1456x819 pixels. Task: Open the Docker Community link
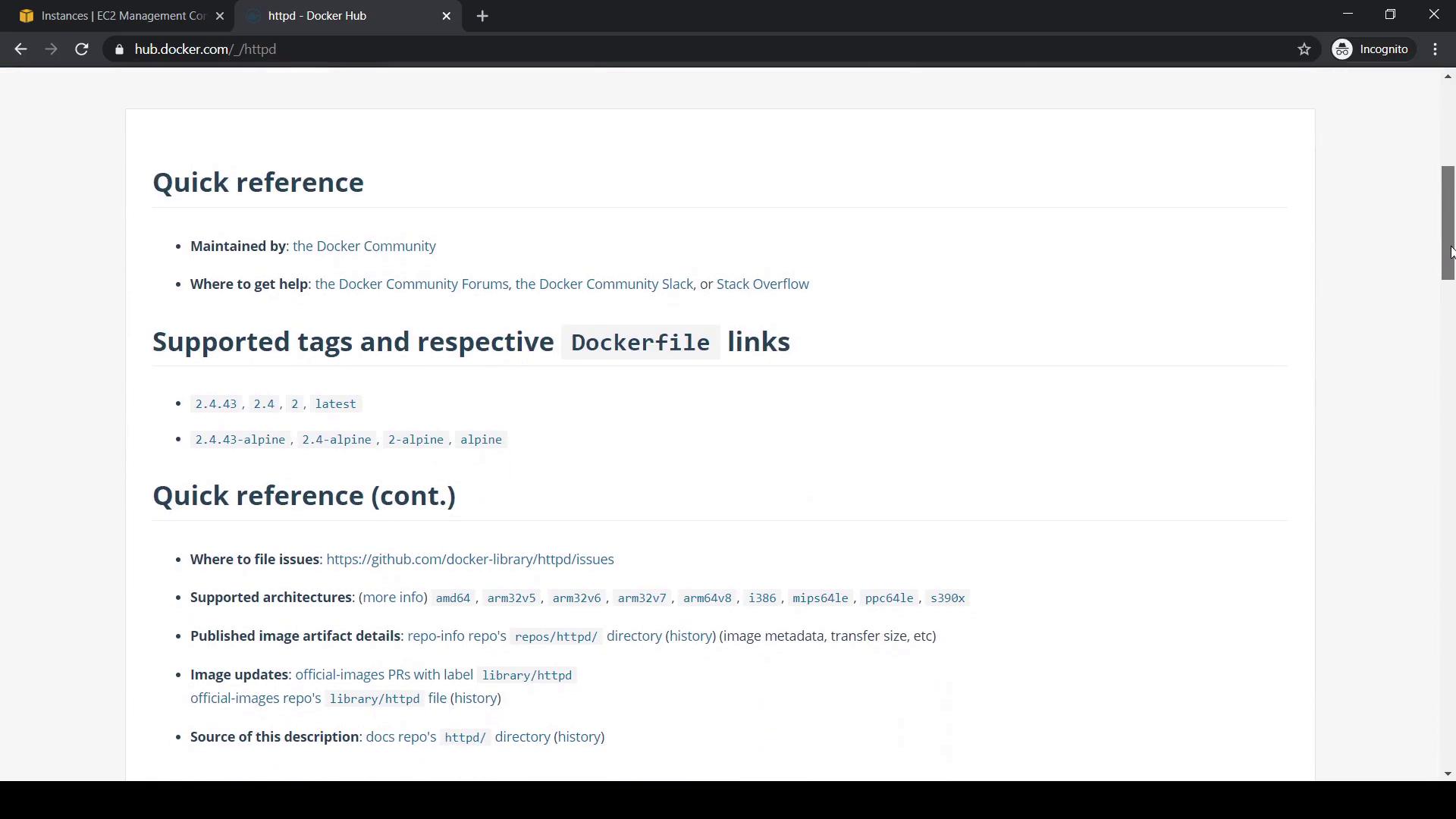click(364, 246)
